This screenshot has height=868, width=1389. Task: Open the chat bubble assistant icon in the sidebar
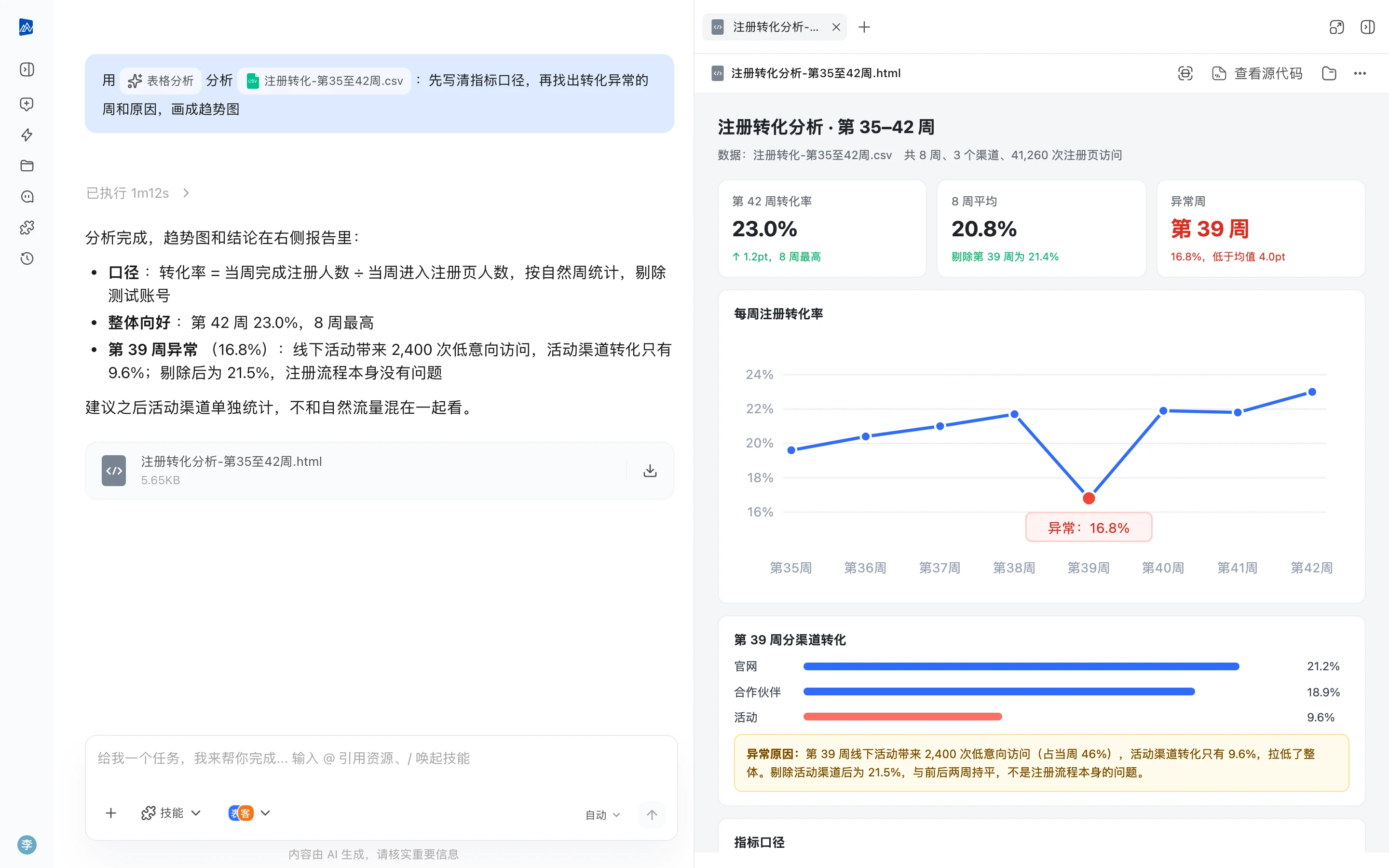[27, 197]
